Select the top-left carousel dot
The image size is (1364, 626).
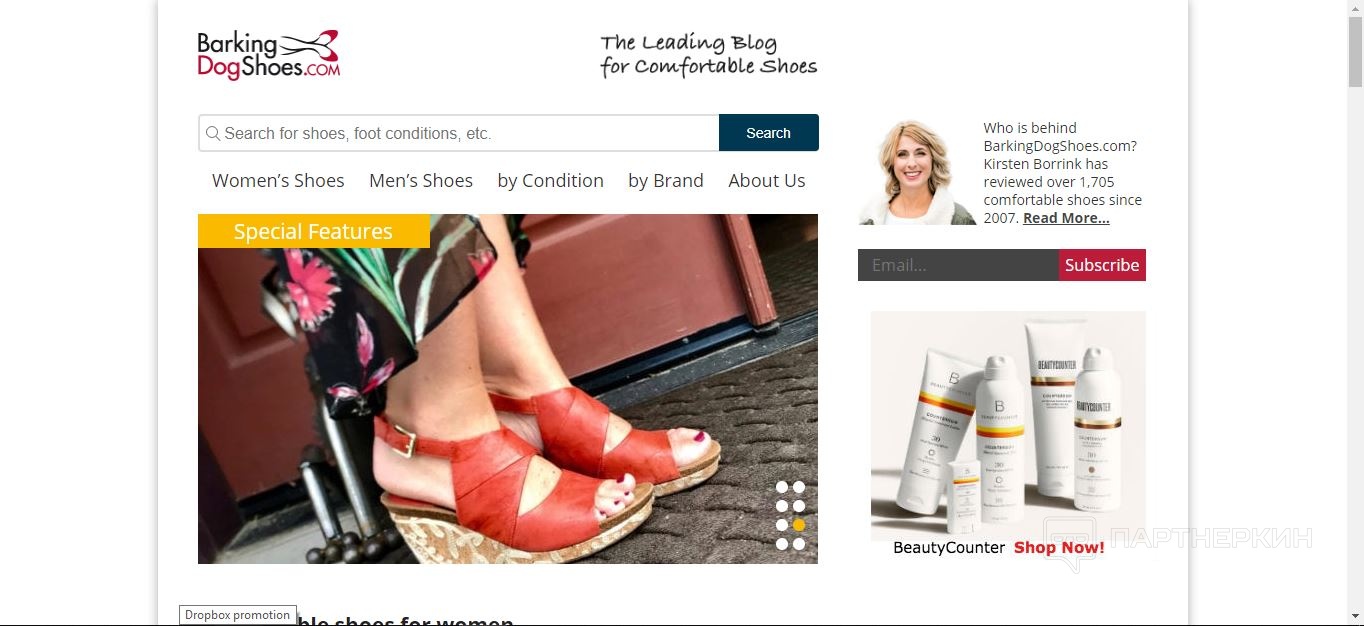[782, 488]
